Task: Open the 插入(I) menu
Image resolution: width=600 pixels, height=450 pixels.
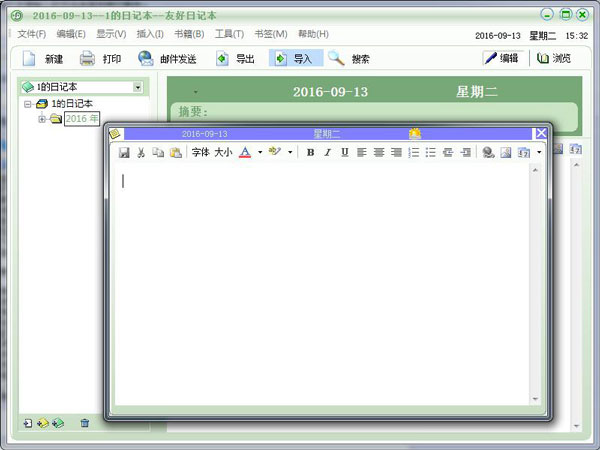Action: (150, 34)
